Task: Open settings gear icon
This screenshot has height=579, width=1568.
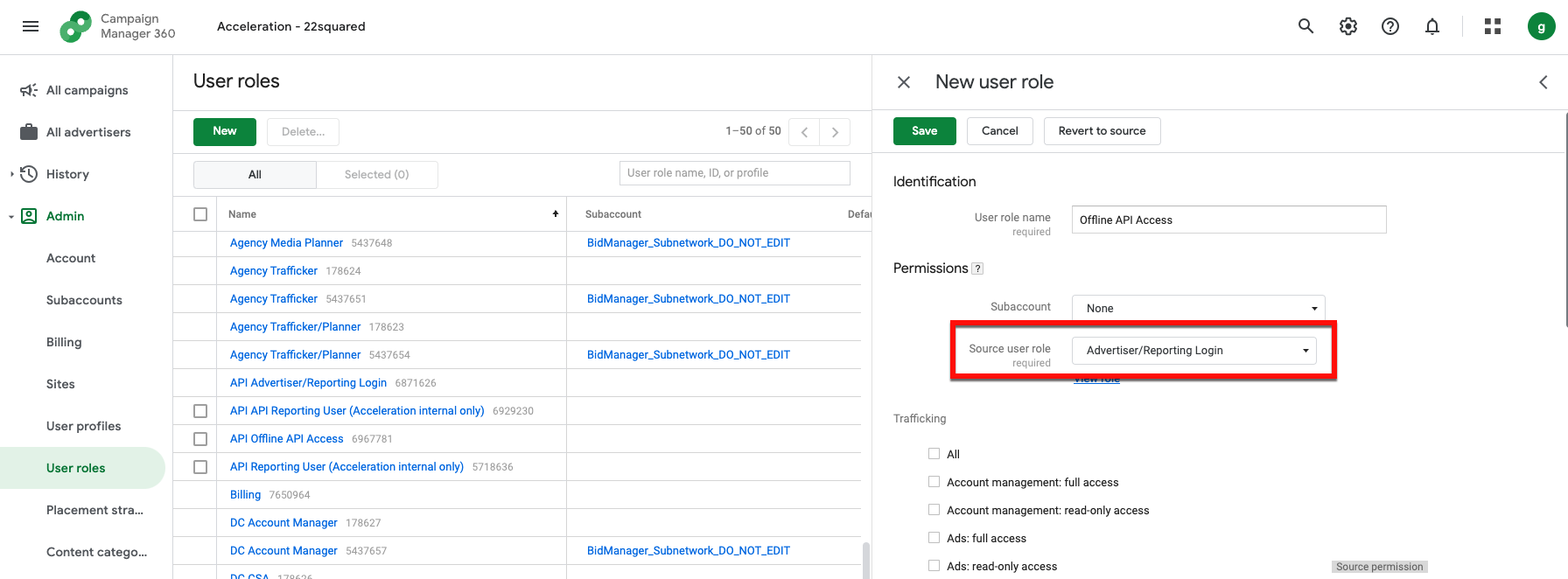Action: 1348,26
